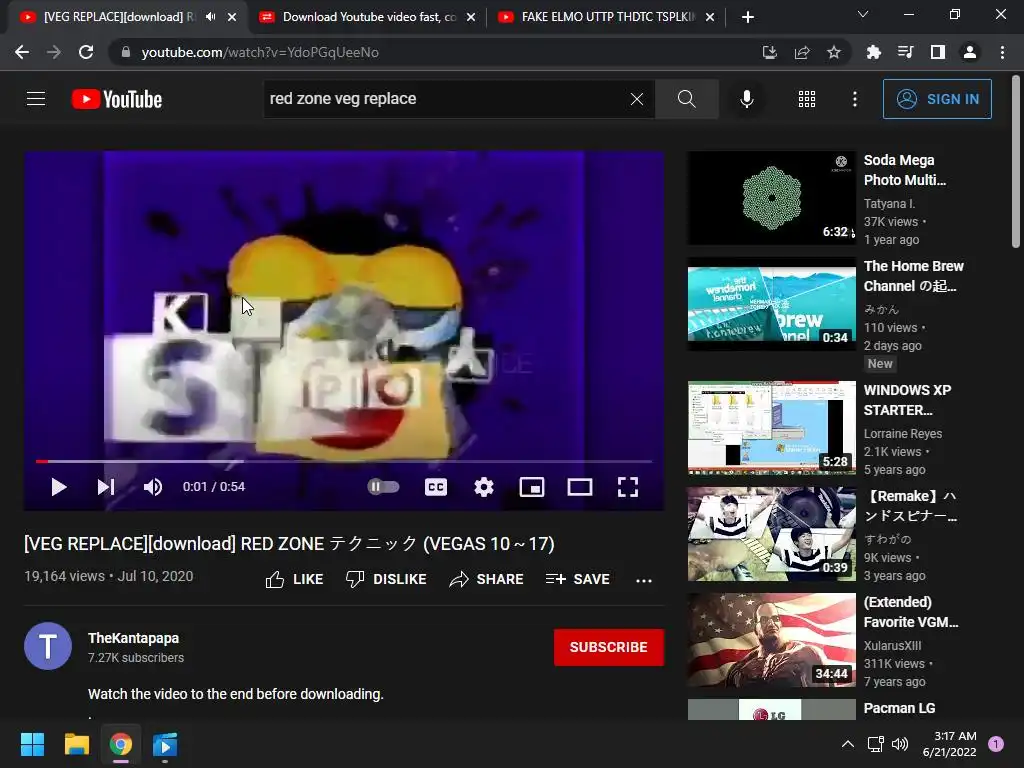Open Pacman LG video title
The height and width of the screenshot is (768, 1024).
tap(899, 708)
